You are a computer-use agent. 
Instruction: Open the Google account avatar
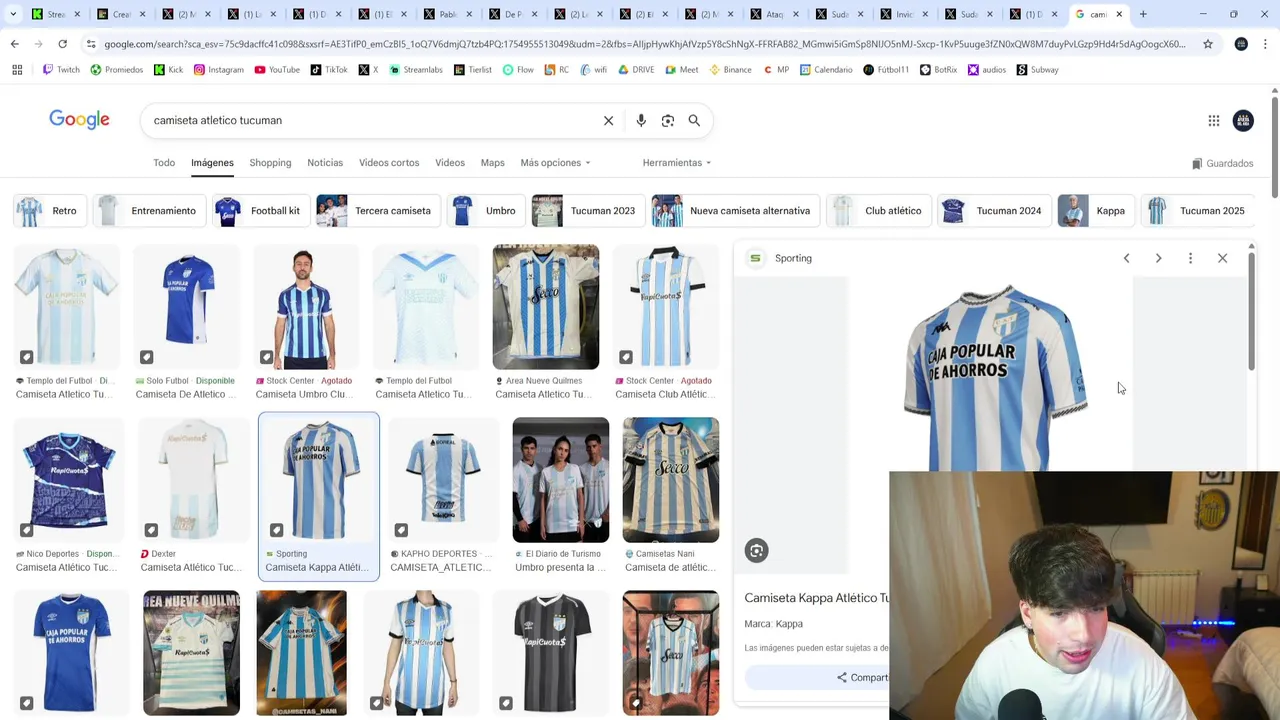pyautogui.click(x=1243, y=120)
